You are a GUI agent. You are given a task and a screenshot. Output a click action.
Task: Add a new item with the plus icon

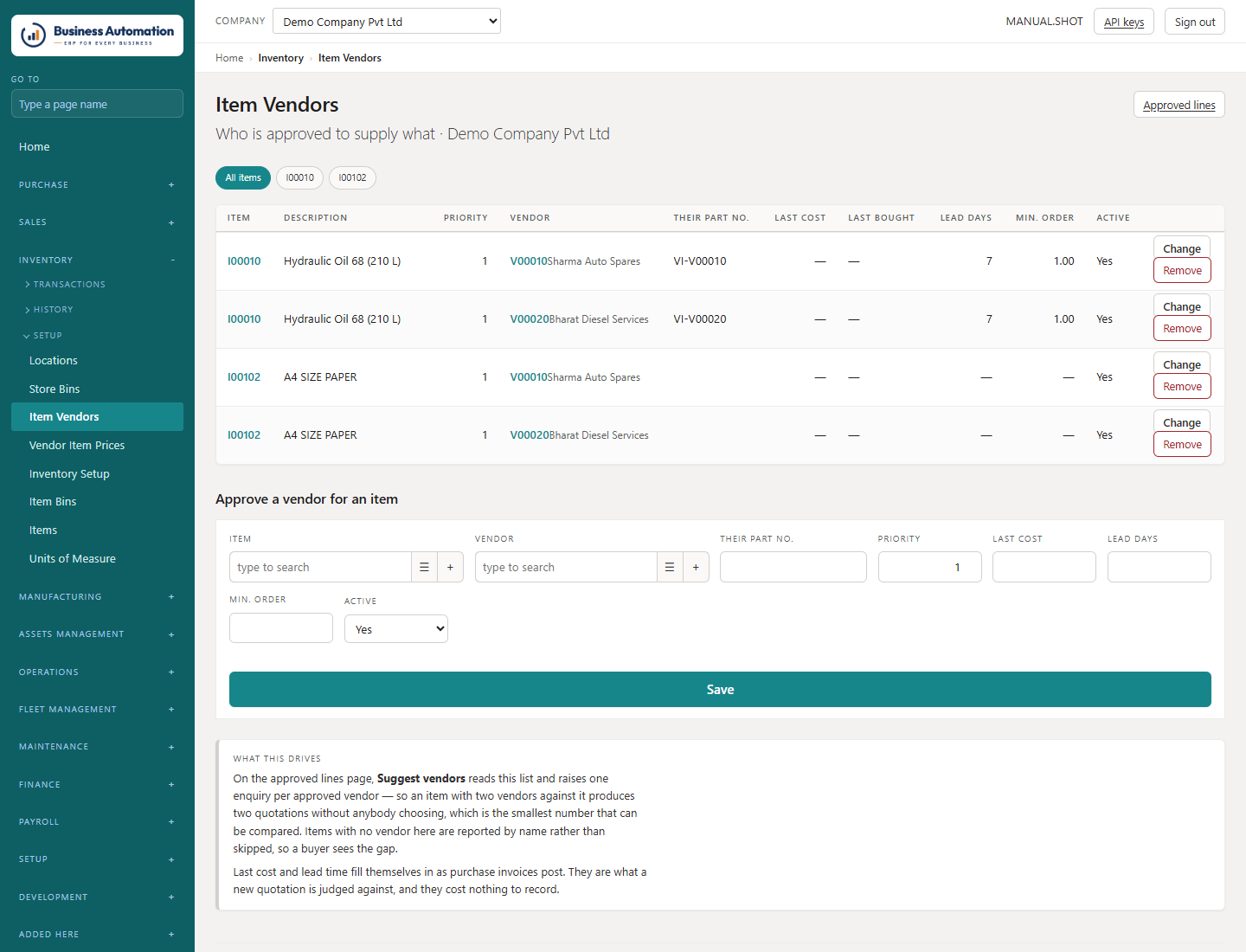tap(450, 567)
